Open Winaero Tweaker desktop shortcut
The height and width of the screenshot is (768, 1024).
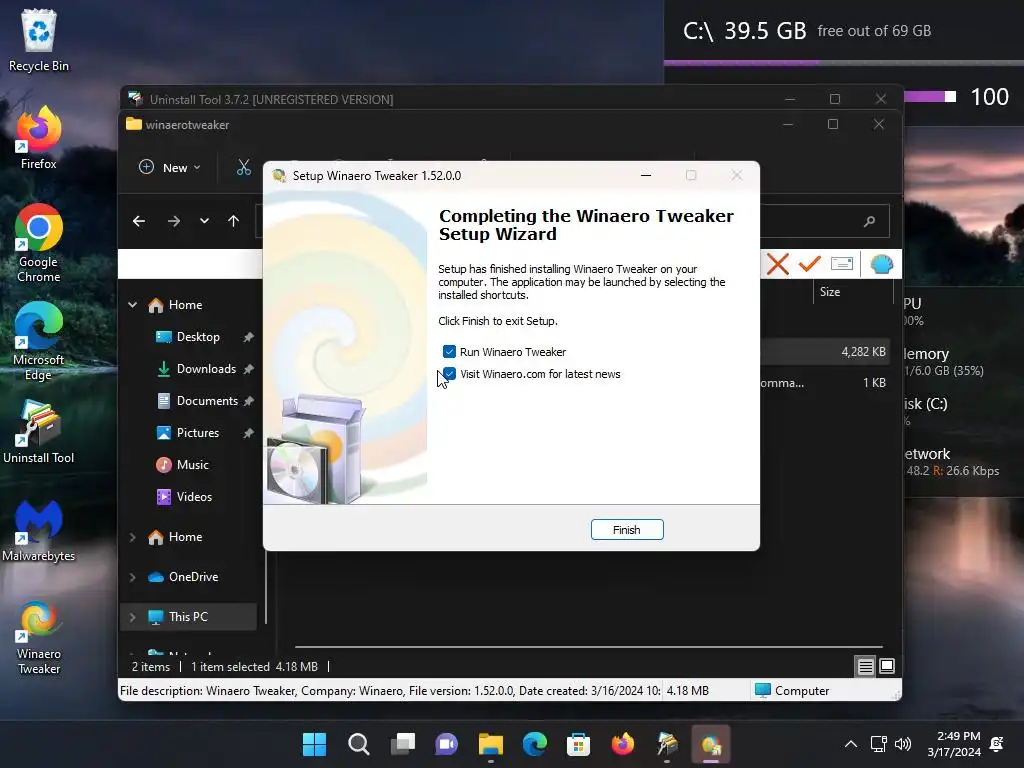pyautogui.click(x=39, y=638)
